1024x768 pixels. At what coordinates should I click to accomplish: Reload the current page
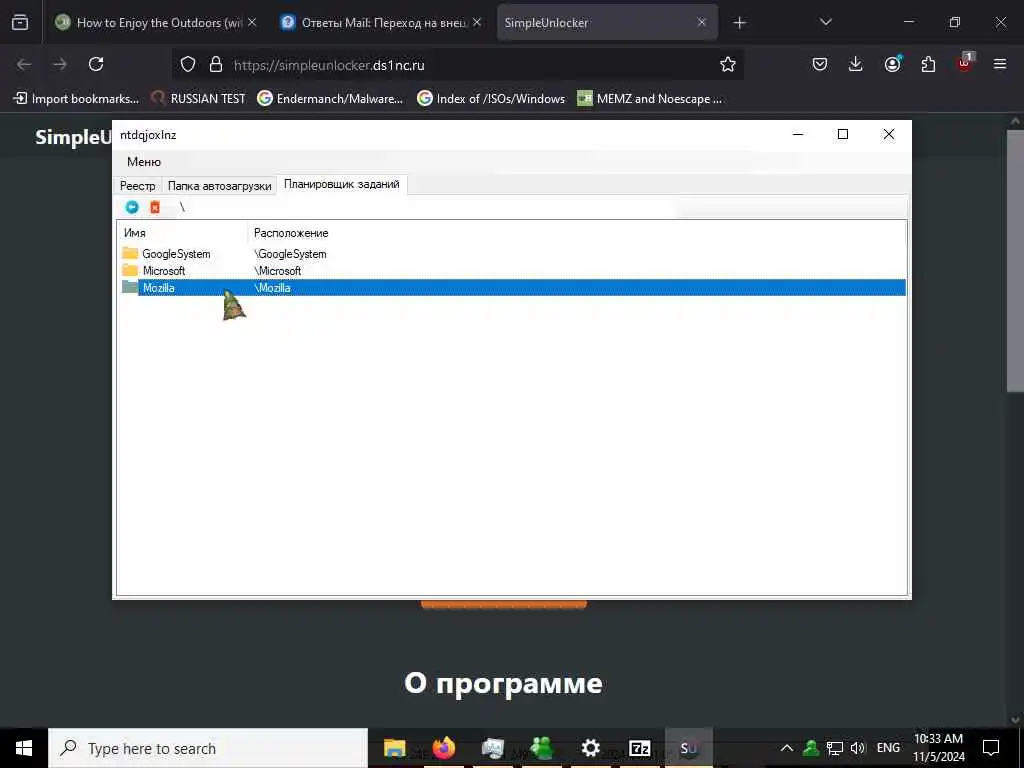[x=96, y=64]
